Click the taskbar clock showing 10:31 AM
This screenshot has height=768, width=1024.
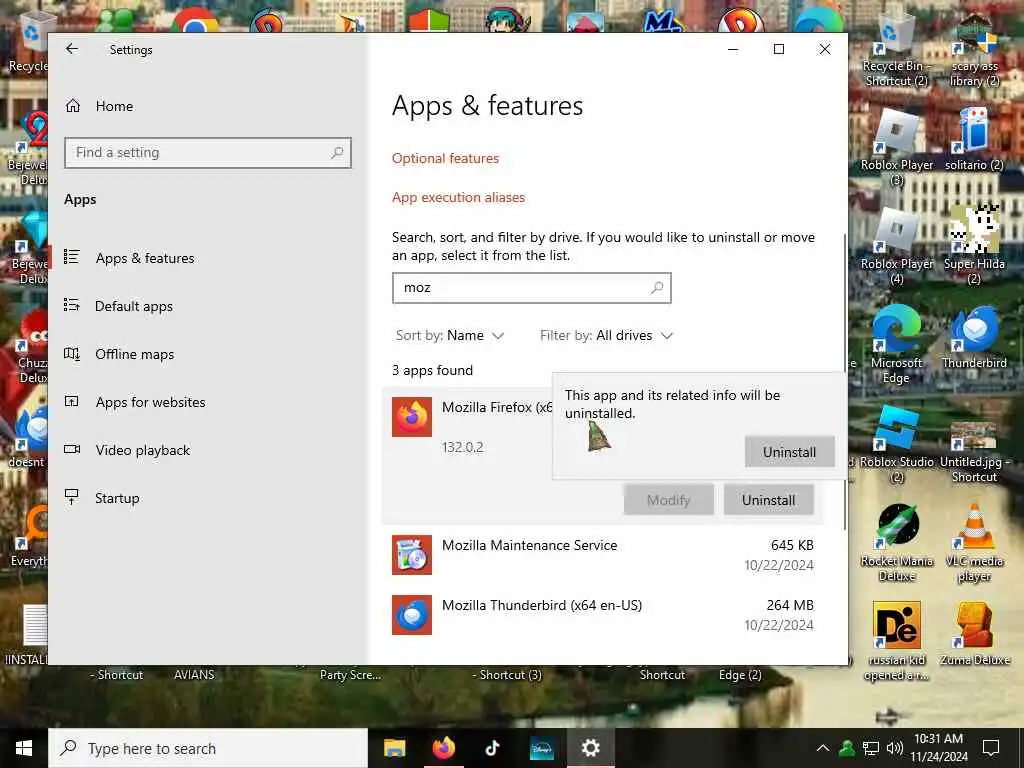(x=938, y=748)
